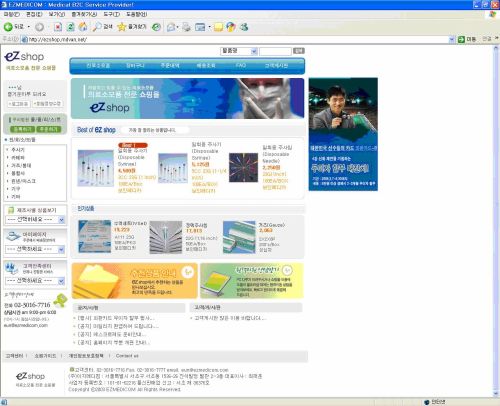Click the login button in the sidebar
The height and width of the screenshot is (406, 500).
click(x=19, y=104)
